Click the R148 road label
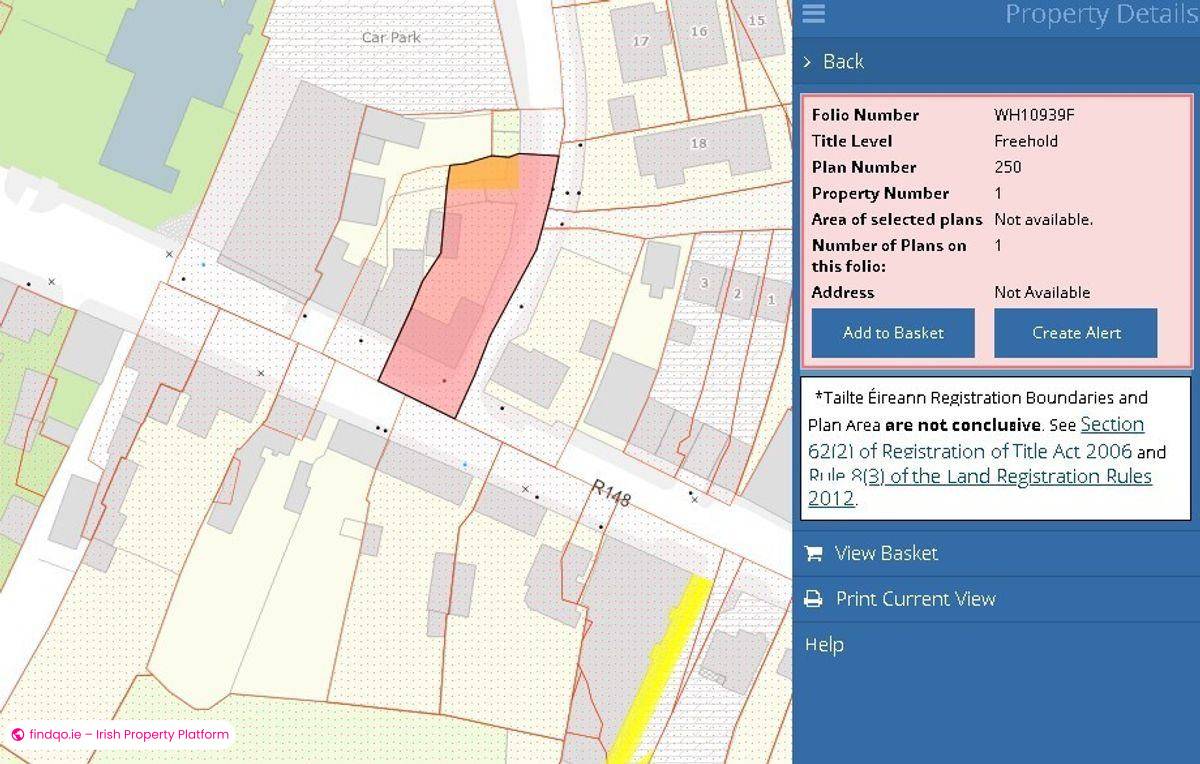 click(x=611, y=493)
